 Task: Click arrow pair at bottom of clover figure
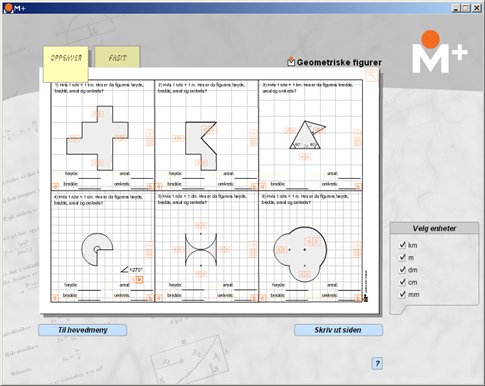point(305,274)
